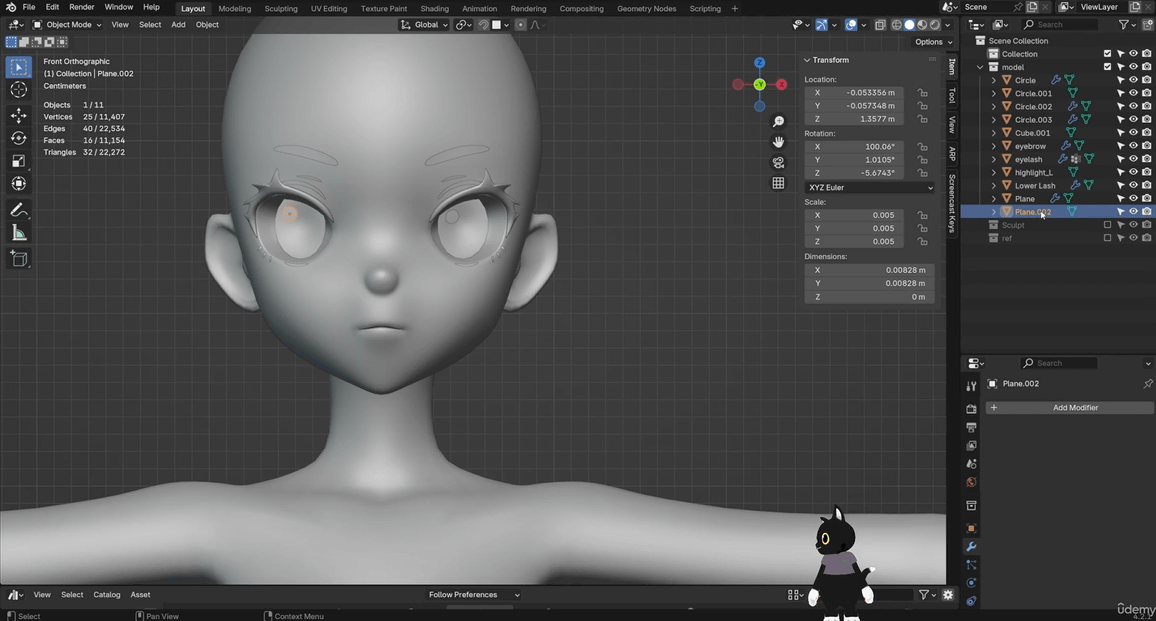Select the eyelash object in outliner
This screenshot has height=621, width=1156.
pyautogui.click(x=1028, y=159)
